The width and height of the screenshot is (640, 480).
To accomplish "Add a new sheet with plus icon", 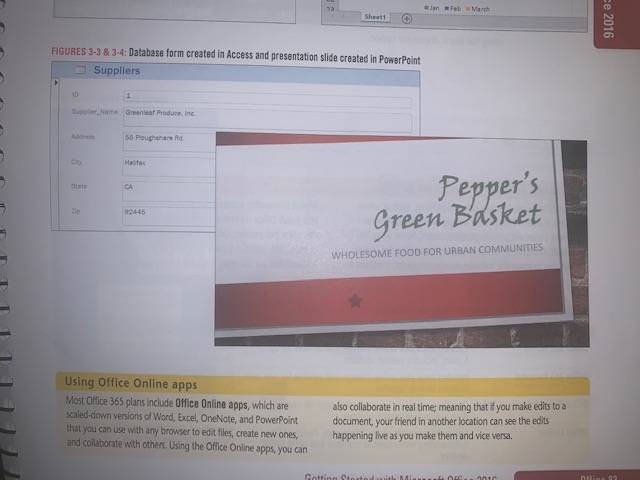I will pyautogui.click(x=407, y=18).
